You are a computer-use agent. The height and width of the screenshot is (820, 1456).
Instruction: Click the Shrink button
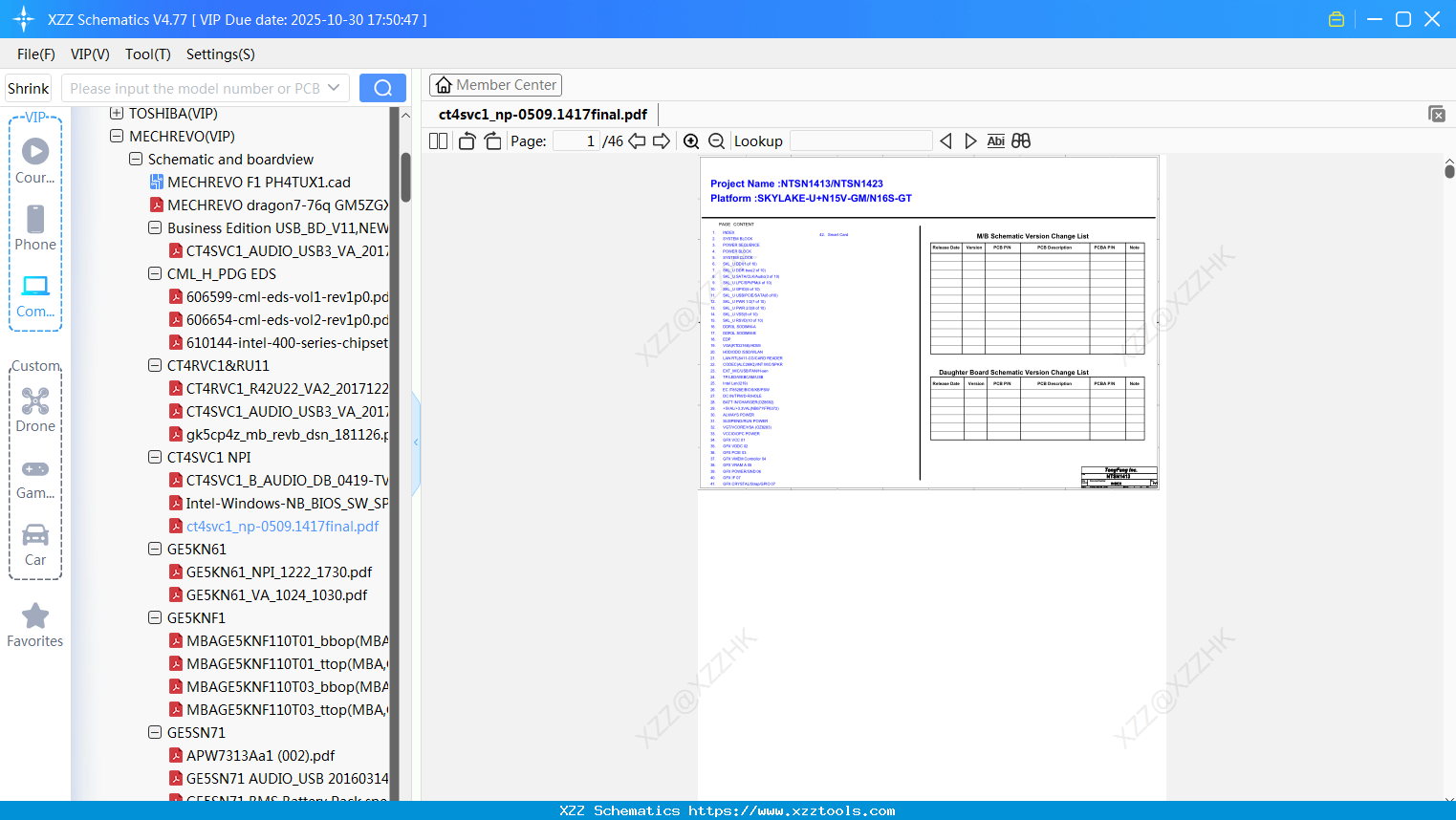point(29,88)
